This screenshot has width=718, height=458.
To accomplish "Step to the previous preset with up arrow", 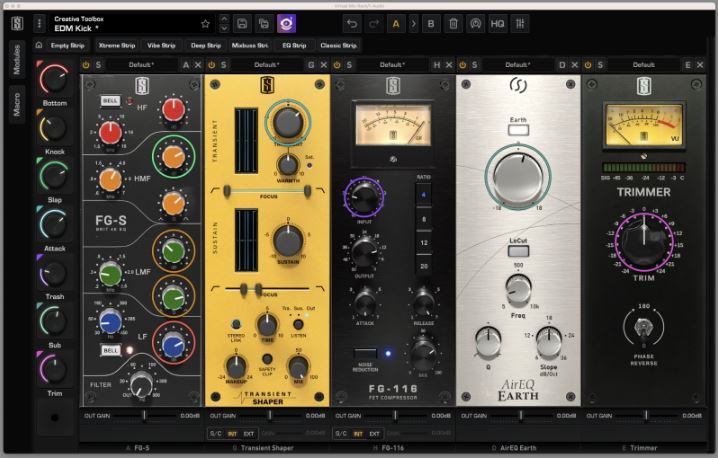I will pos(224,19).
